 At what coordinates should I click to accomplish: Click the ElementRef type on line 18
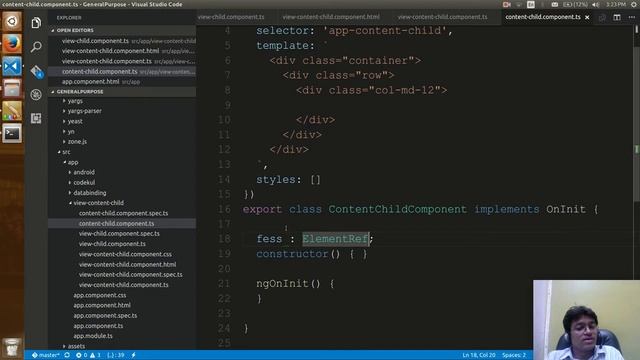click(336, 239)
